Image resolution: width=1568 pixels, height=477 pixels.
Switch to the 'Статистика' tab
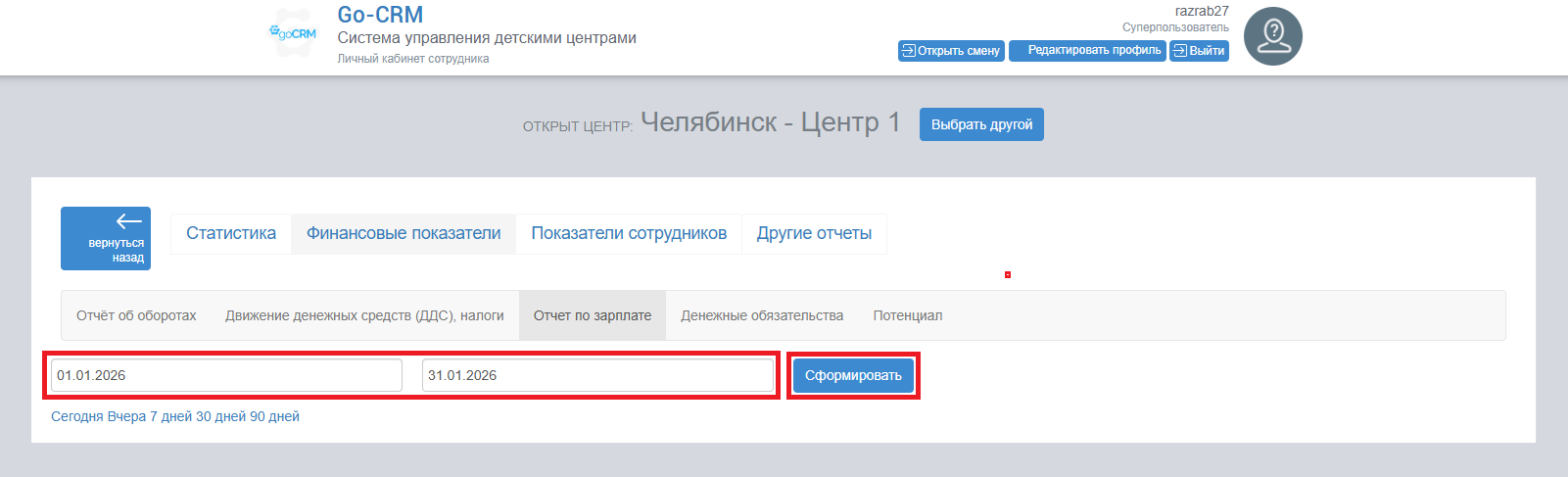pos(231,233)
